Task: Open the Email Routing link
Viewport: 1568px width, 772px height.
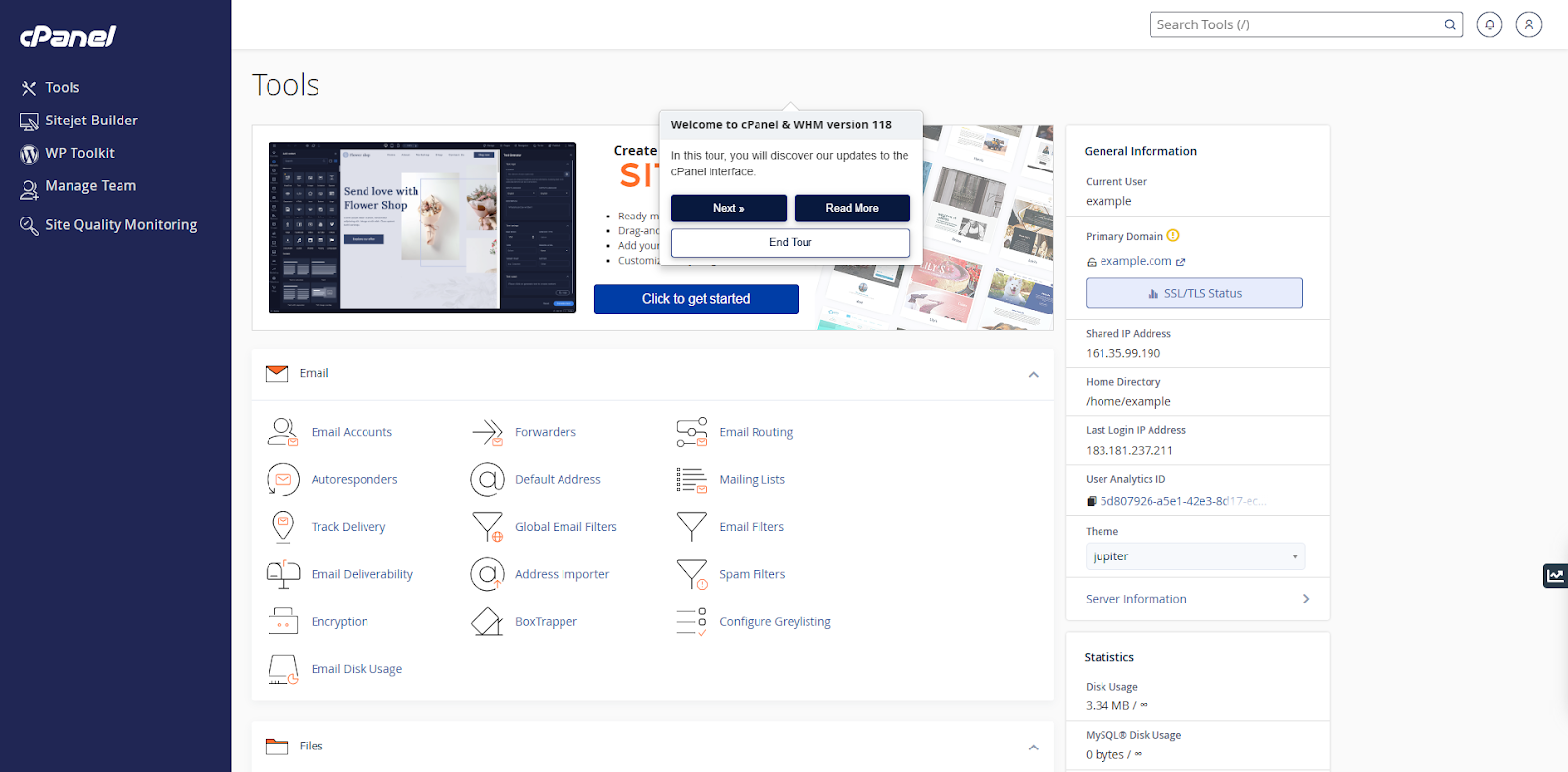Action: [x=757, y=432]
